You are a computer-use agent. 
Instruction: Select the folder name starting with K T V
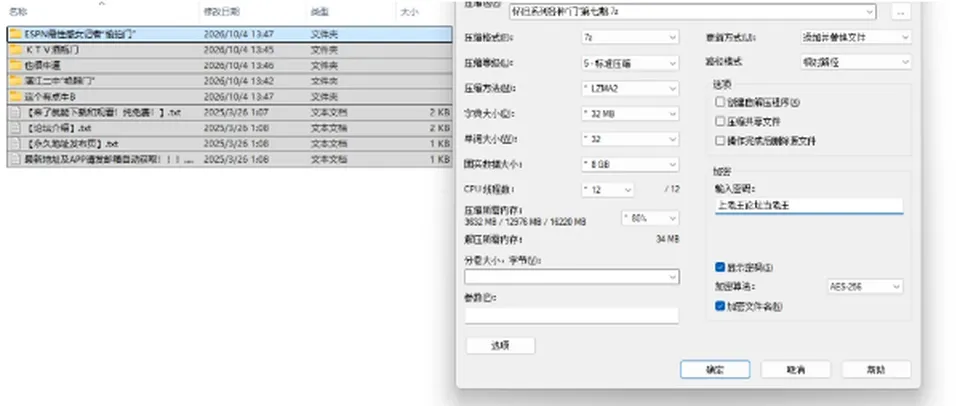coord(52,50)
